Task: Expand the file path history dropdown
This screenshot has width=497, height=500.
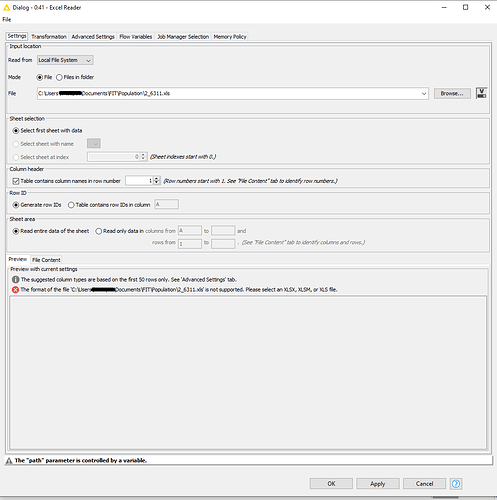Action: point(424,94)
